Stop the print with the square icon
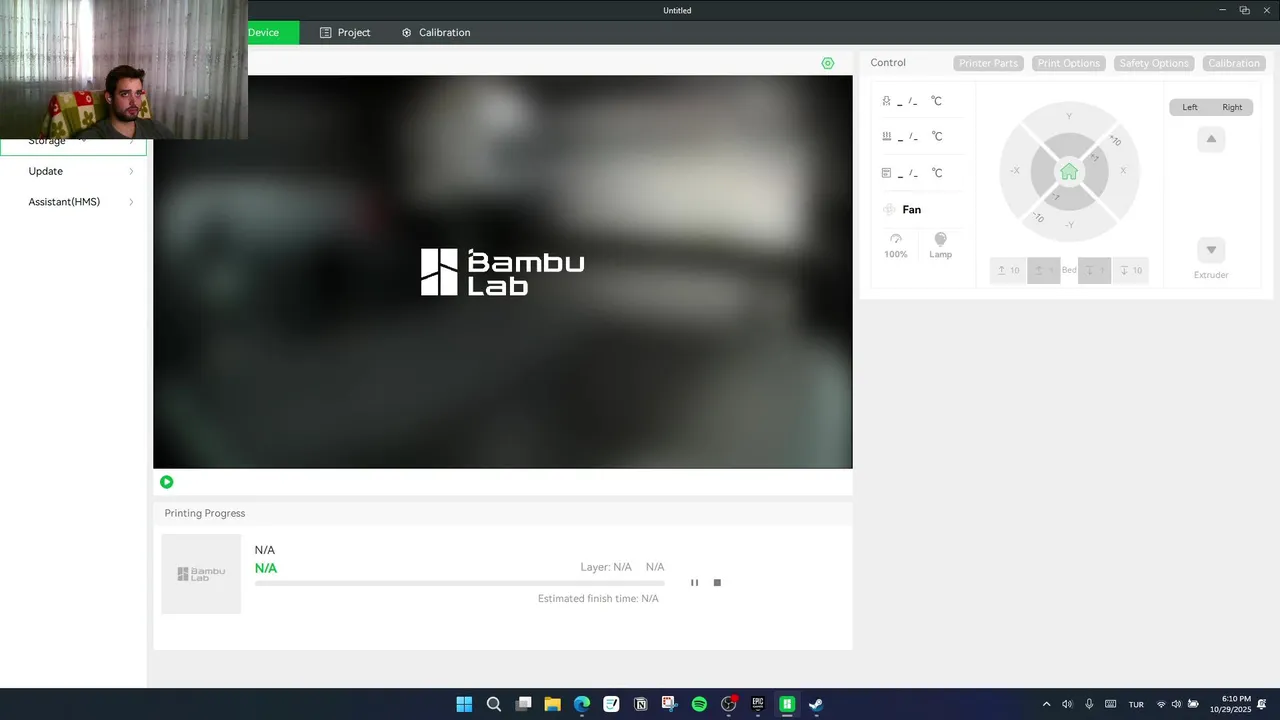1280x720 pixels. (x=717, y=582)
